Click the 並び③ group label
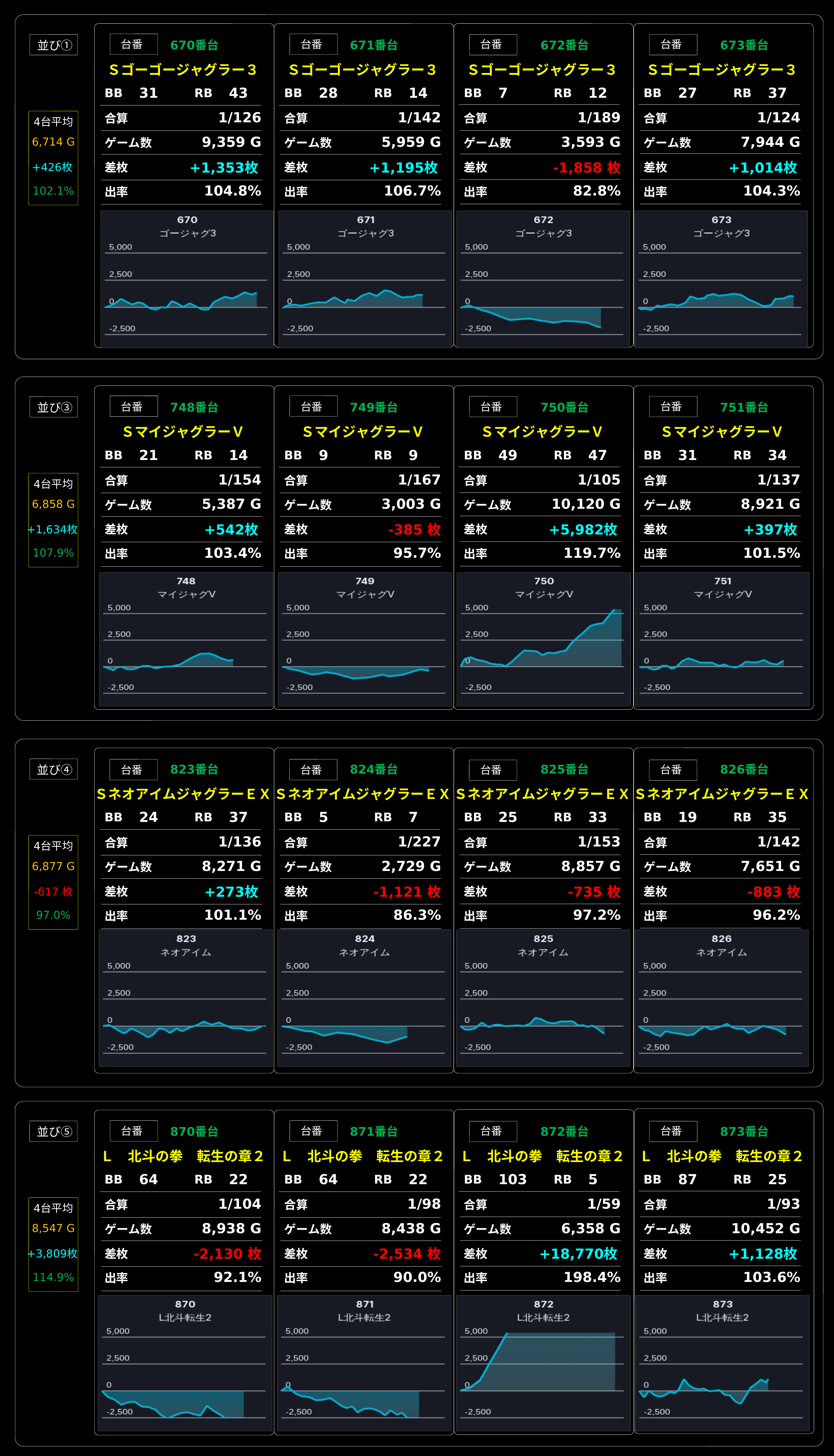Viewport: 834px width, 1456px height. (x=54, y=407)
